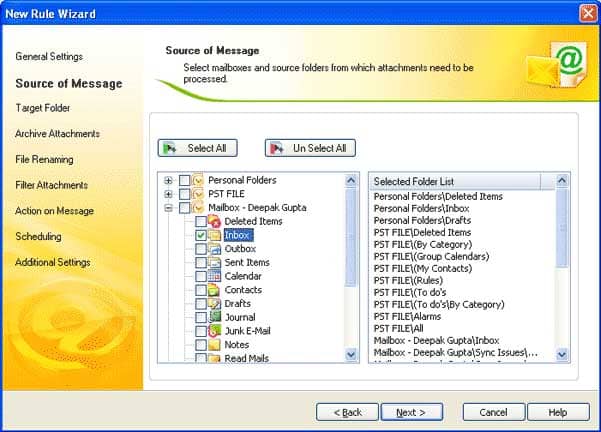The image size is (601, 432).
Task: Click folder tree scroll down arrow
Action: point(351,355)
